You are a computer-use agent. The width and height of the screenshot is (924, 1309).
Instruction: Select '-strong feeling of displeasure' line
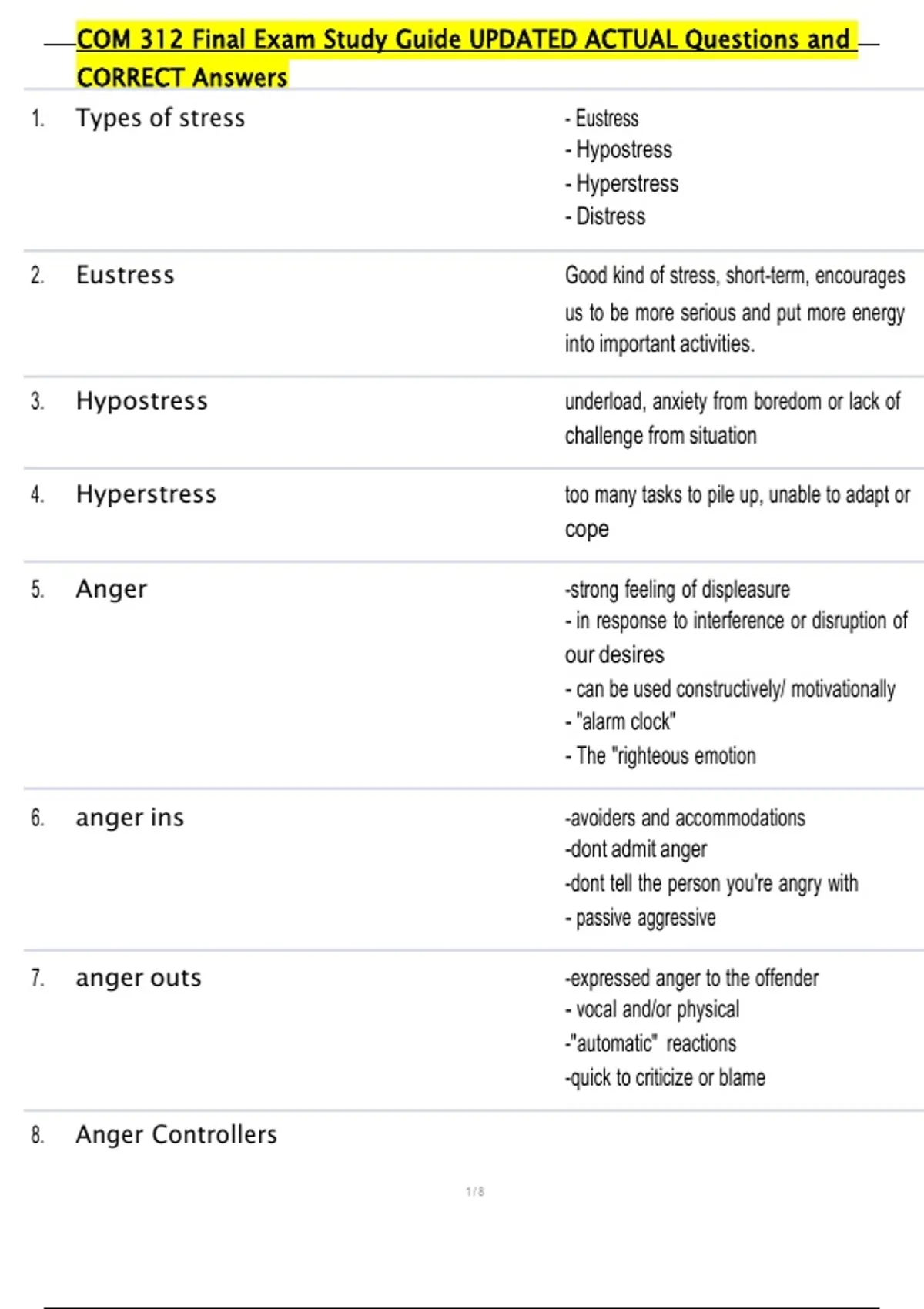[x=678, y=590]
